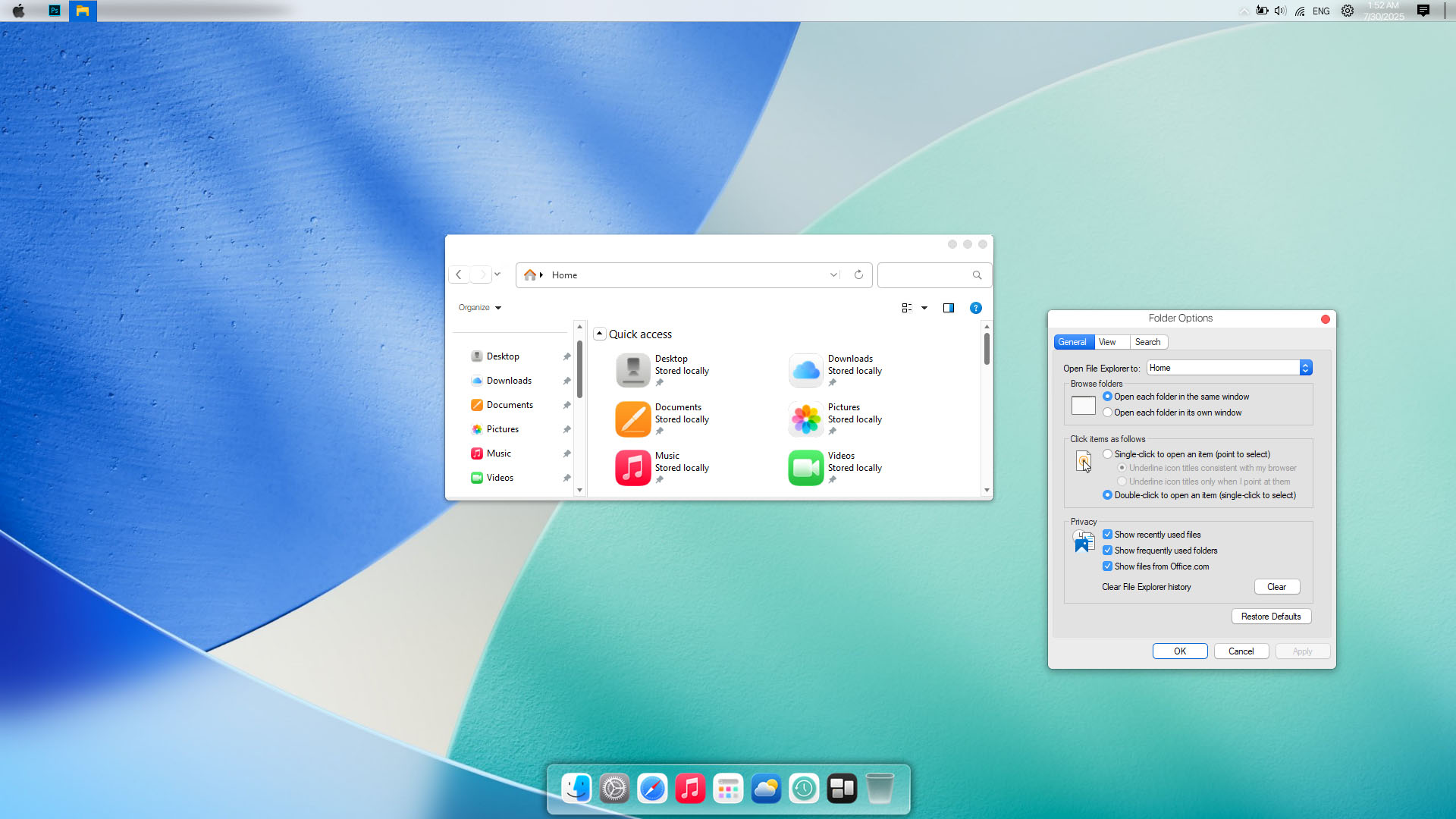The height and width of the screenshot is (819, 1456).
Task: Switch to the Search tab
Action: pyautogui.click(x=1147, y=342)
